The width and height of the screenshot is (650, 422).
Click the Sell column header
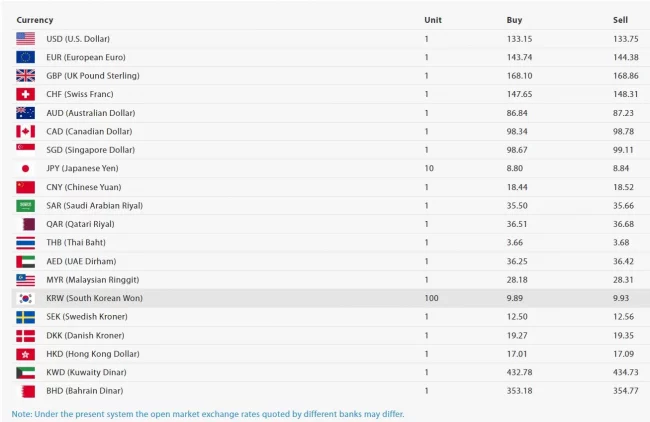point(620,20)
